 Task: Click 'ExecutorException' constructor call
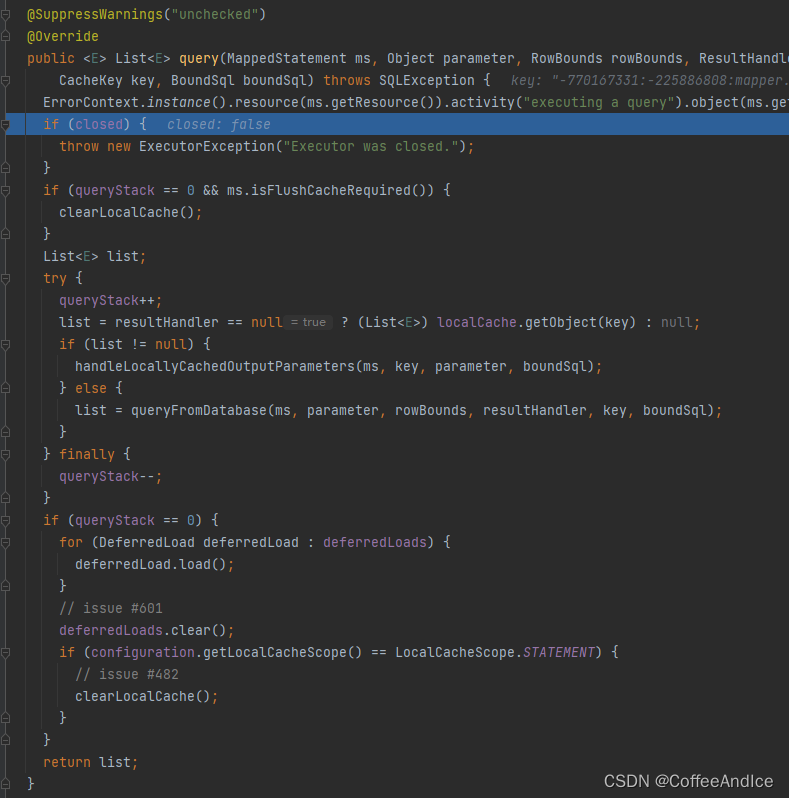point(207,147)
